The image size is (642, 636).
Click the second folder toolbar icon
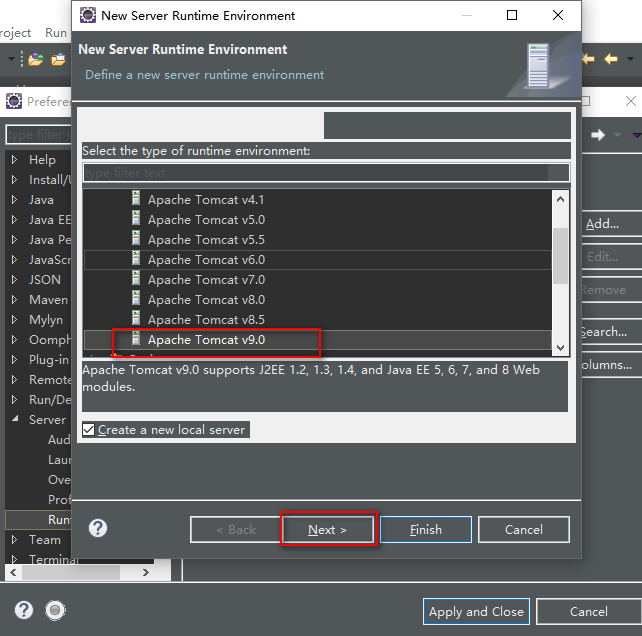[58, 60]
